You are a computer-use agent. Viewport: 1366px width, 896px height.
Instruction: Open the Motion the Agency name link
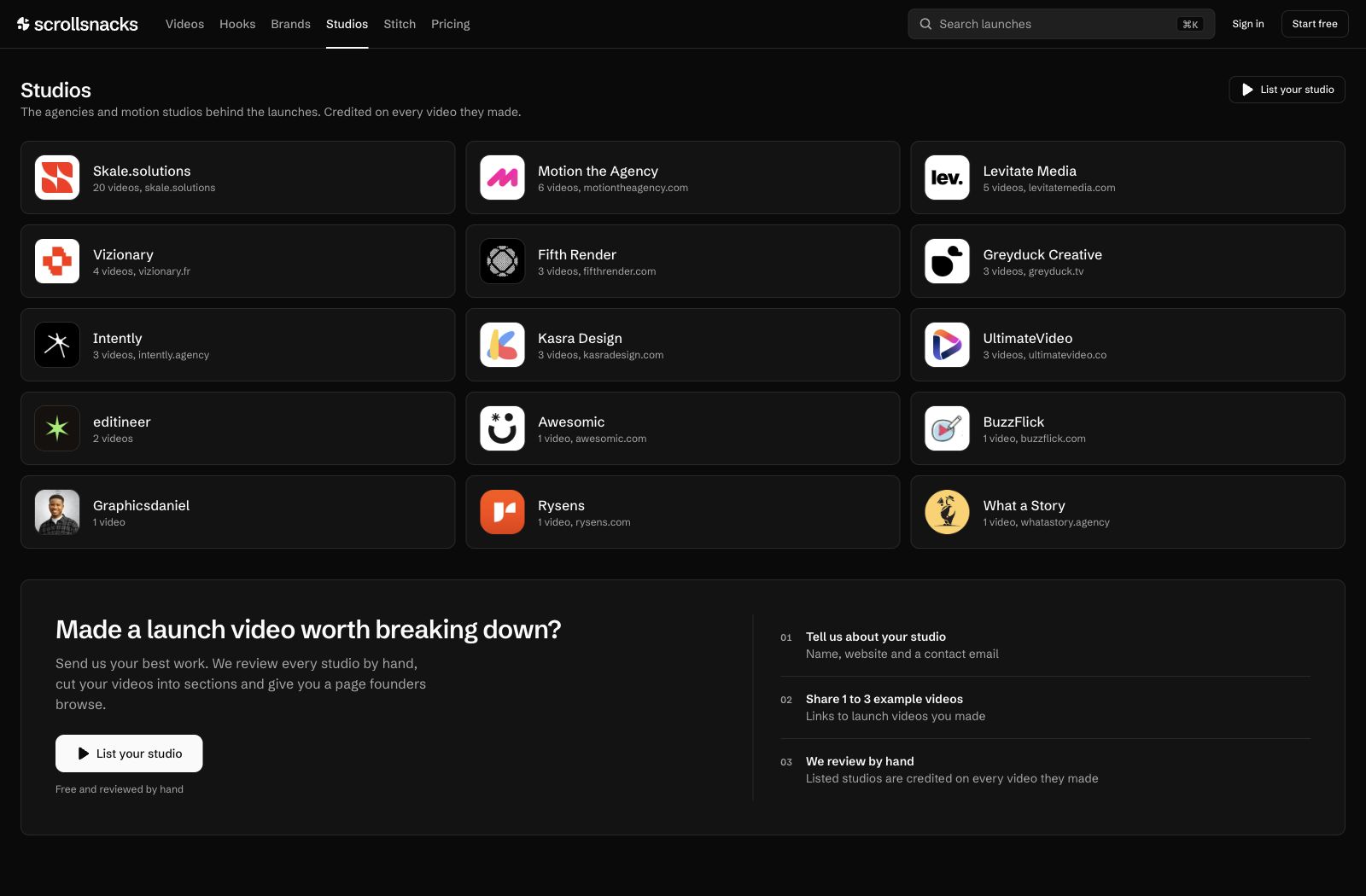click(598, 171)
